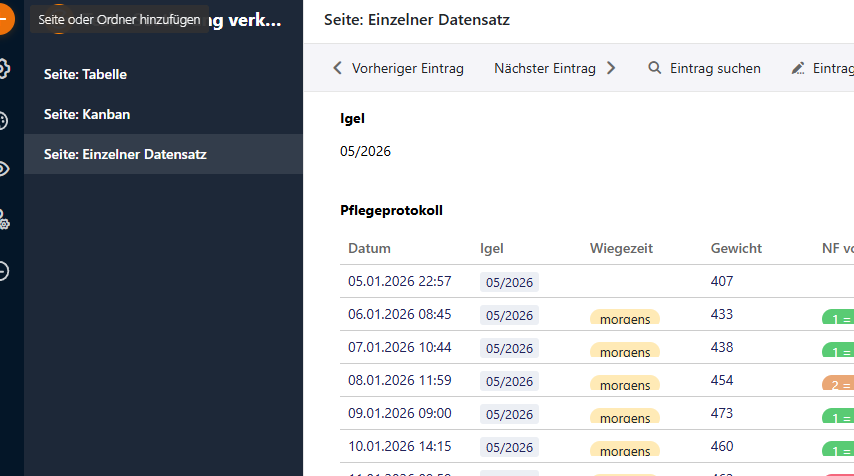Open the theme palette icon in sidebar
Viewport: 854px width, 476px height.
tap(4, 120)
